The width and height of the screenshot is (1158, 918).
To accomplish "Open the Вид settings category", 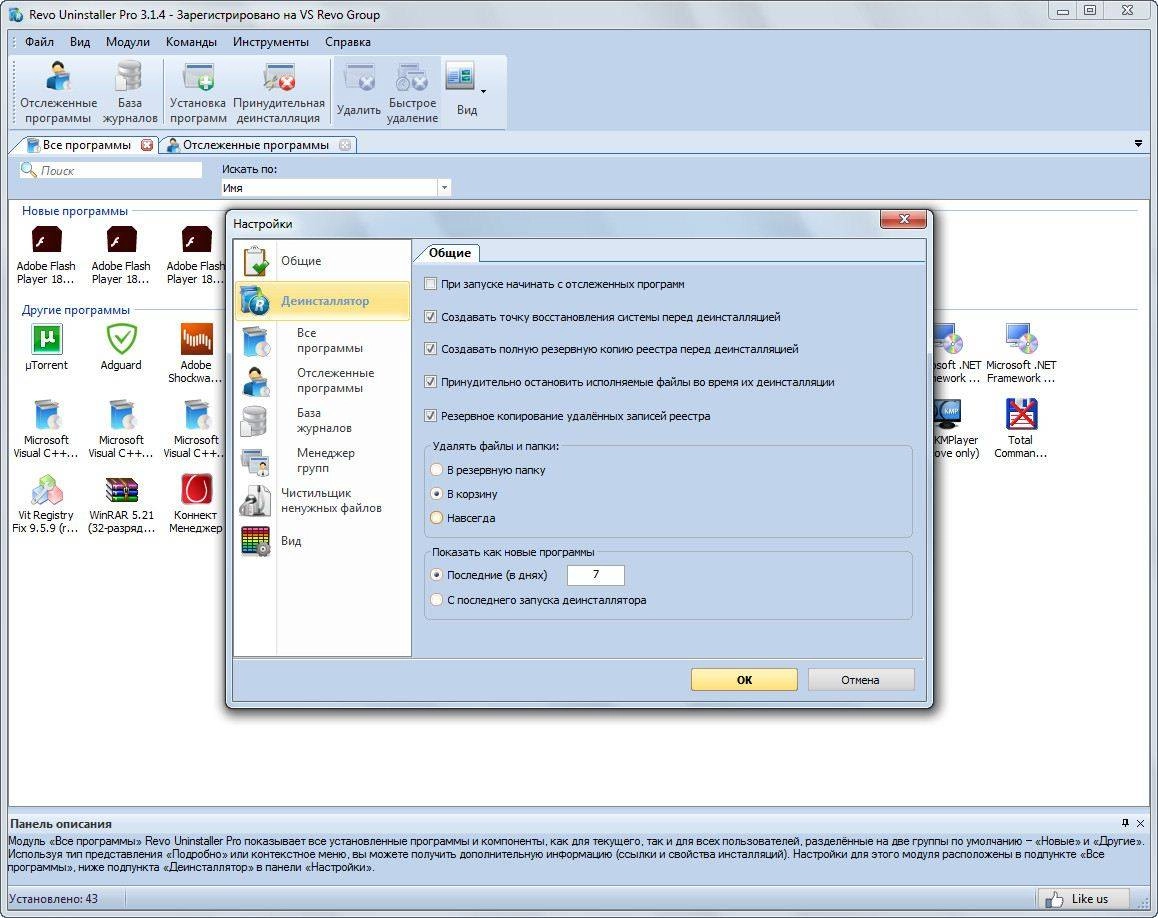I will tap(322, 541).
